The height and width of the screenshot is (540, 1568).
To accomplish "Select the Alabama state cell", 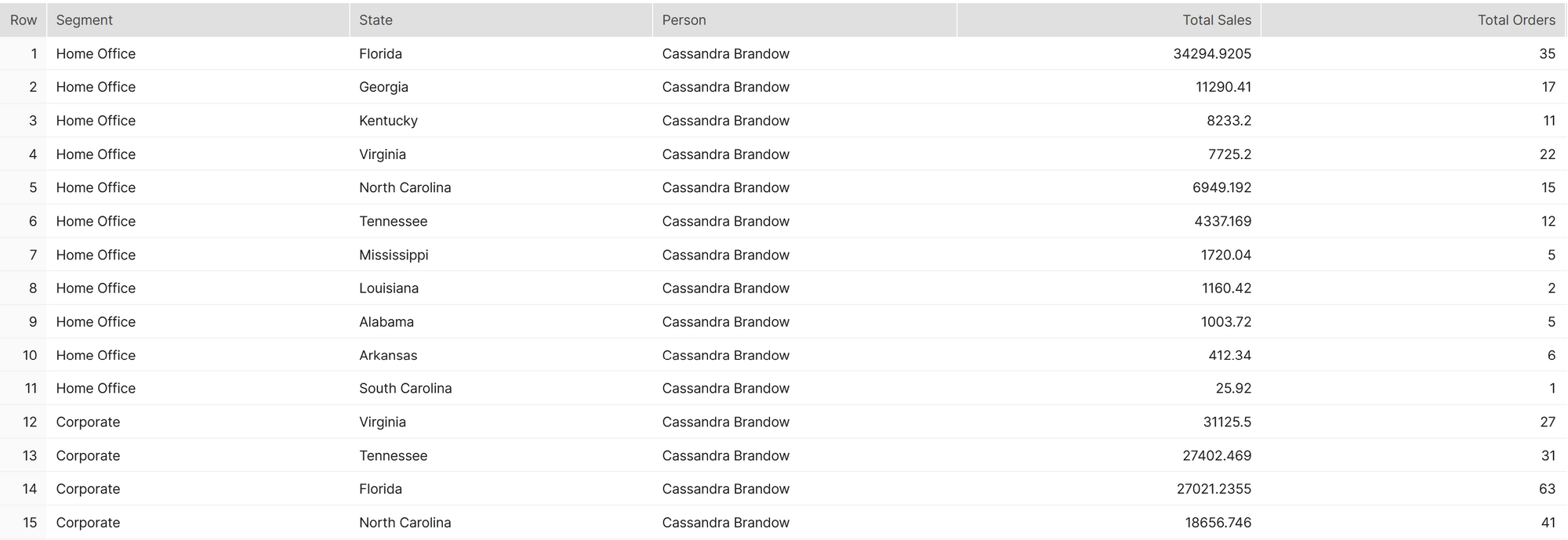I will 387,322.
